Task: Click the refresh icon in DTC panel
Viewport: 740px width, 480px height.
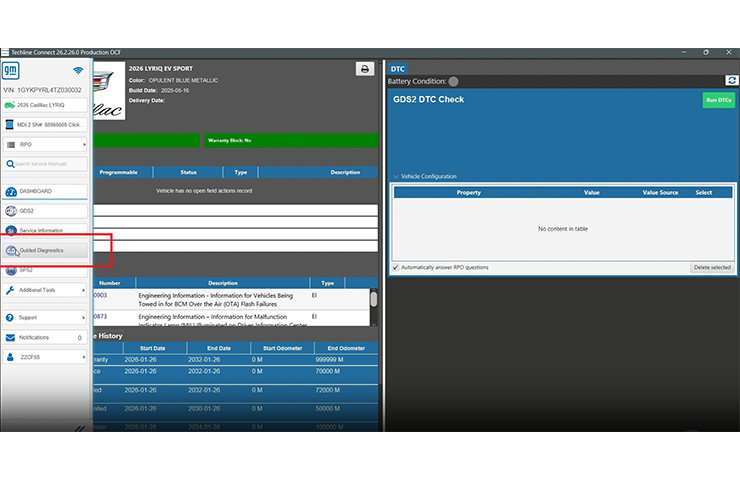Action: 732,81
